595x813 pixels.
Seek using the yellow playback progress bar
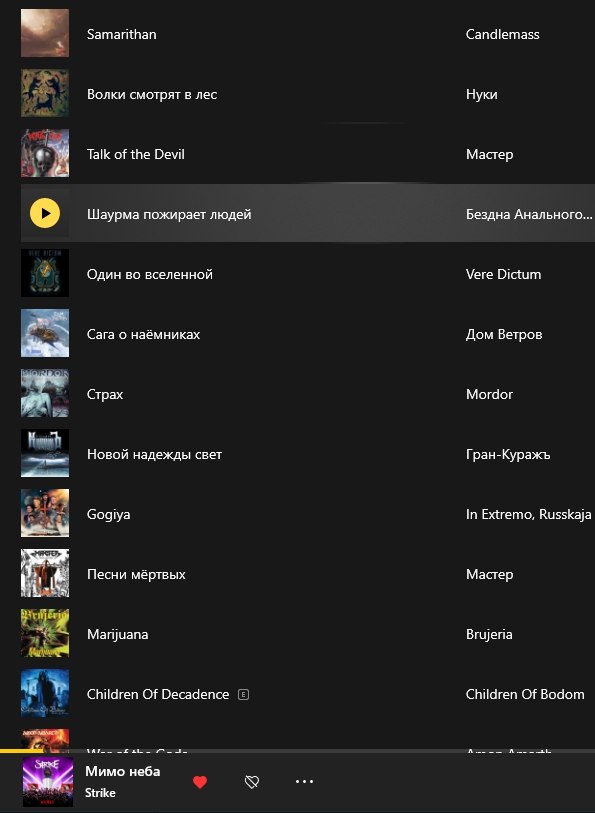[x=298, y=751]
